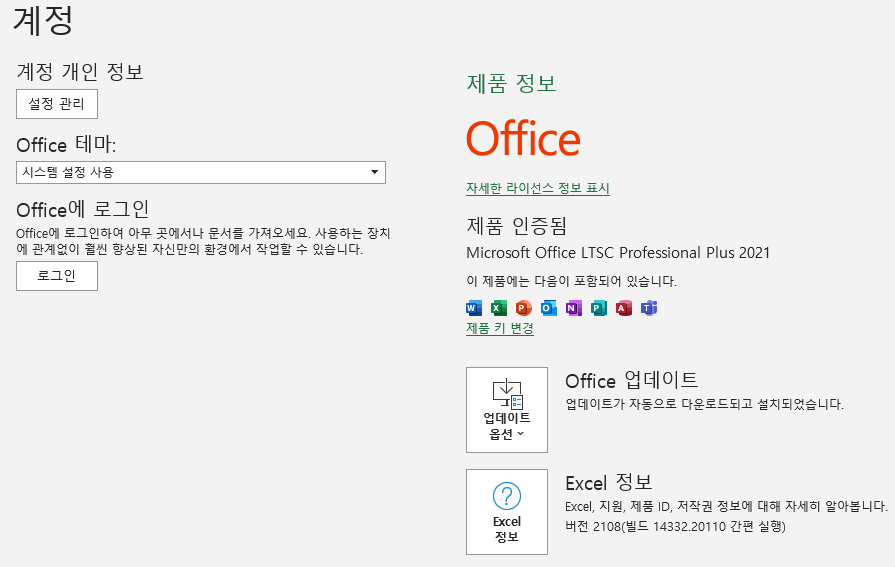Click the Excel app icon in product list
Viewport: 895px width, 567px height.
point(499,308)
